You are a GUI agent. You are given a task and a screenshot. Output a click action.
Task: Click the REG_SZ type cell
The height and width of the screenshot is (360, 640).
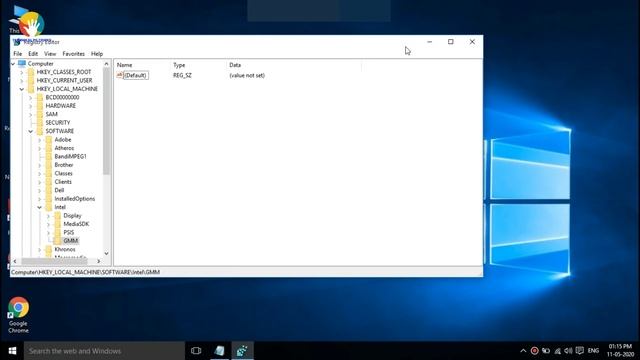182,75
